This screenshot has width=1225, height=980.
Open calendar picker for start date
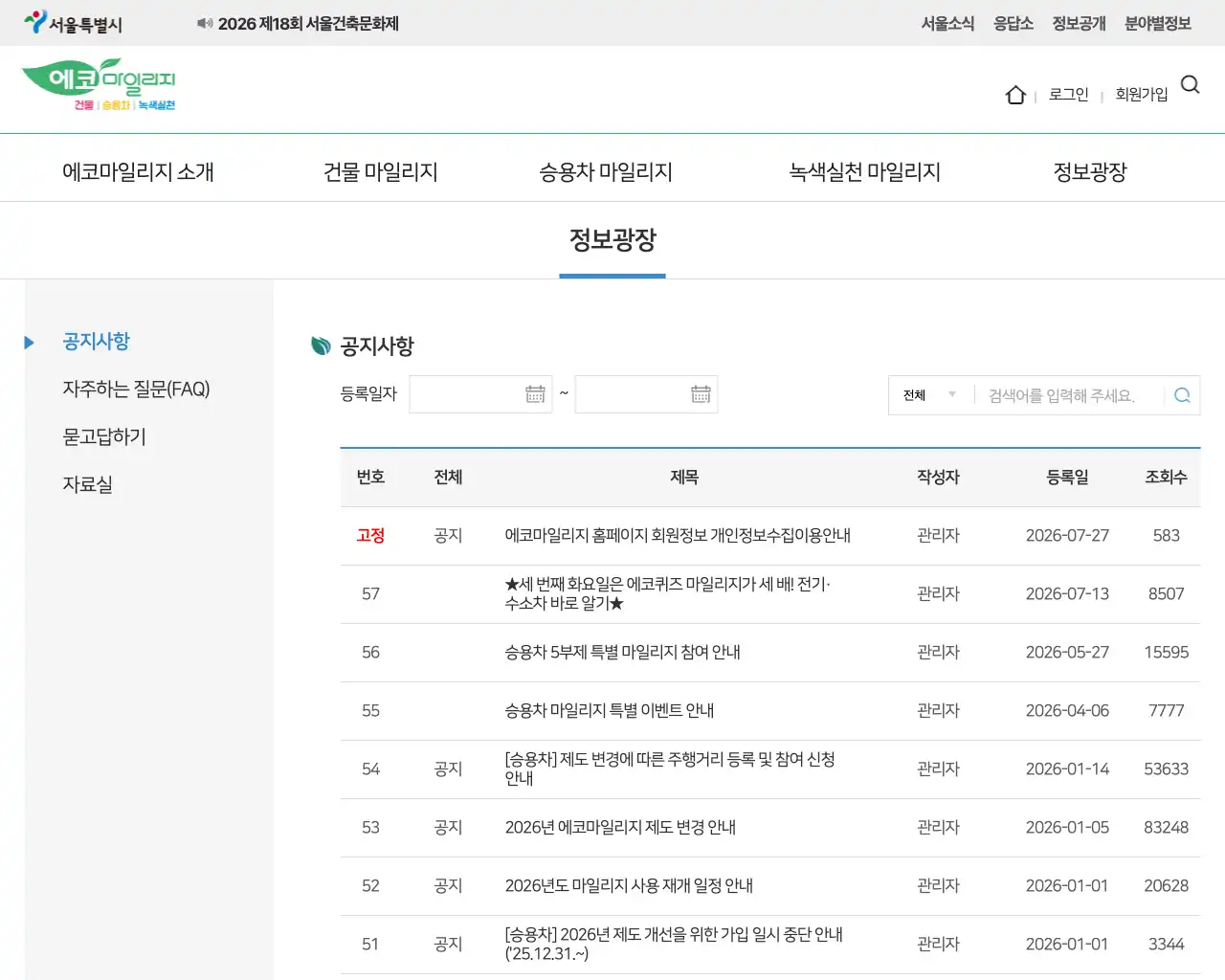point(535,394)
